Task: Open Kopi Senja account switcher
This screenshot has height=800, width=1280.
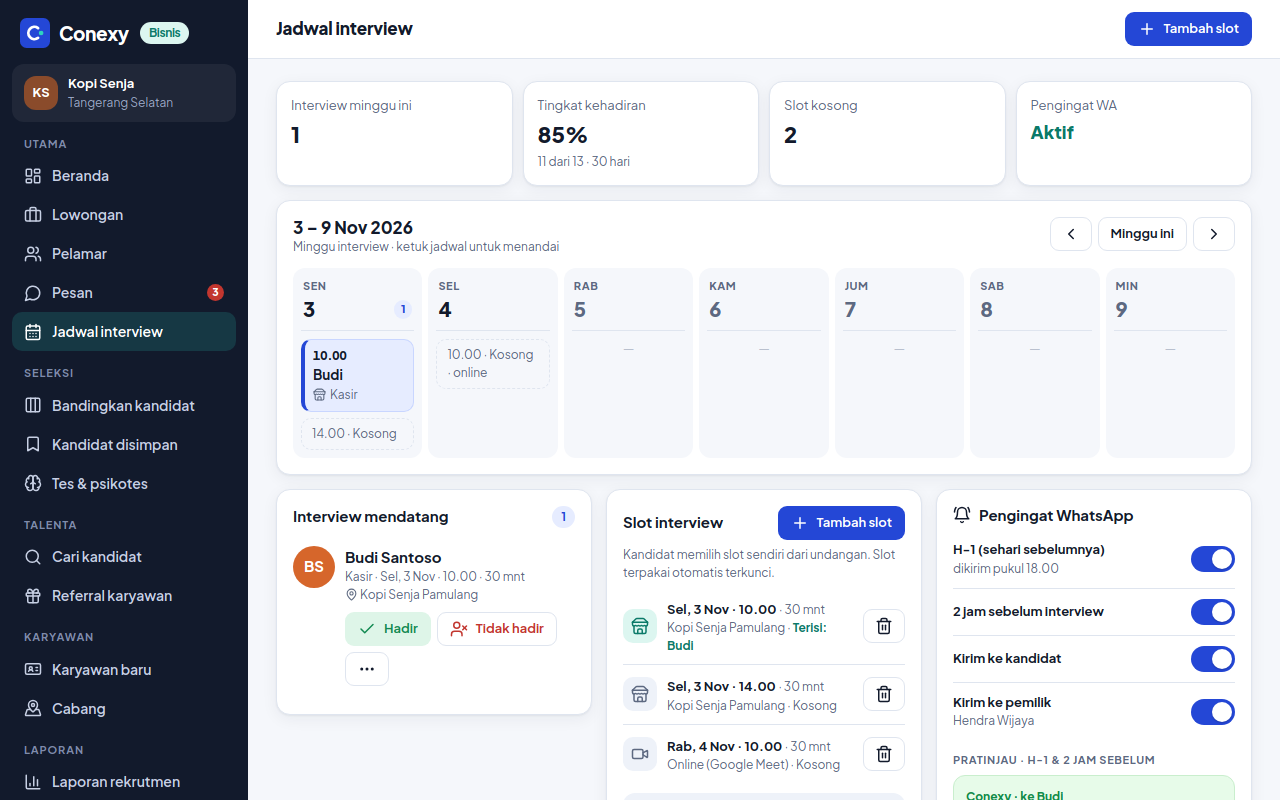Action: coord(124,93)
